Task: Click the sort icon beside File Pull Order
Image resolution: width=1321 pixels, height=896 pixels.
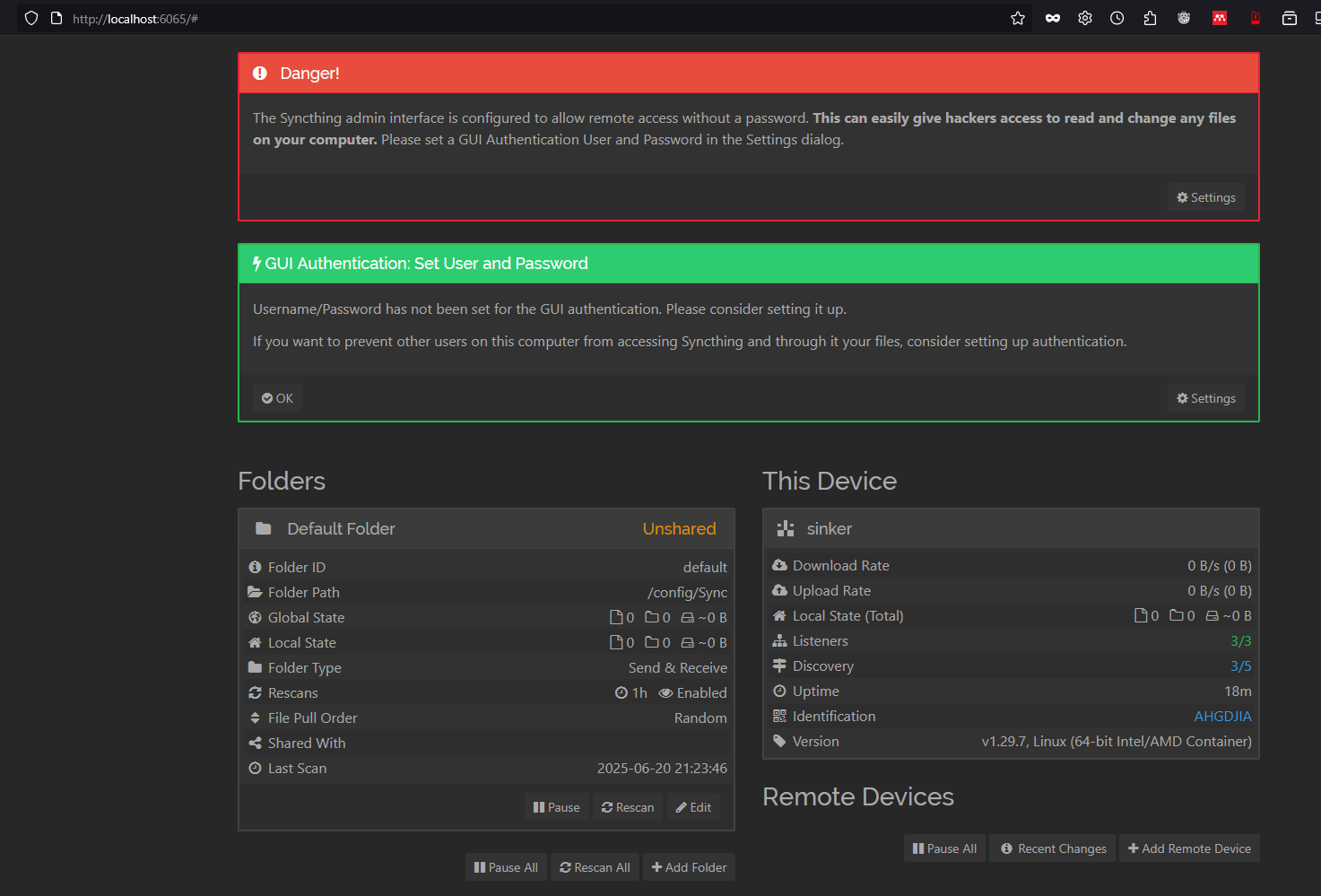Action: pos(255,718)
